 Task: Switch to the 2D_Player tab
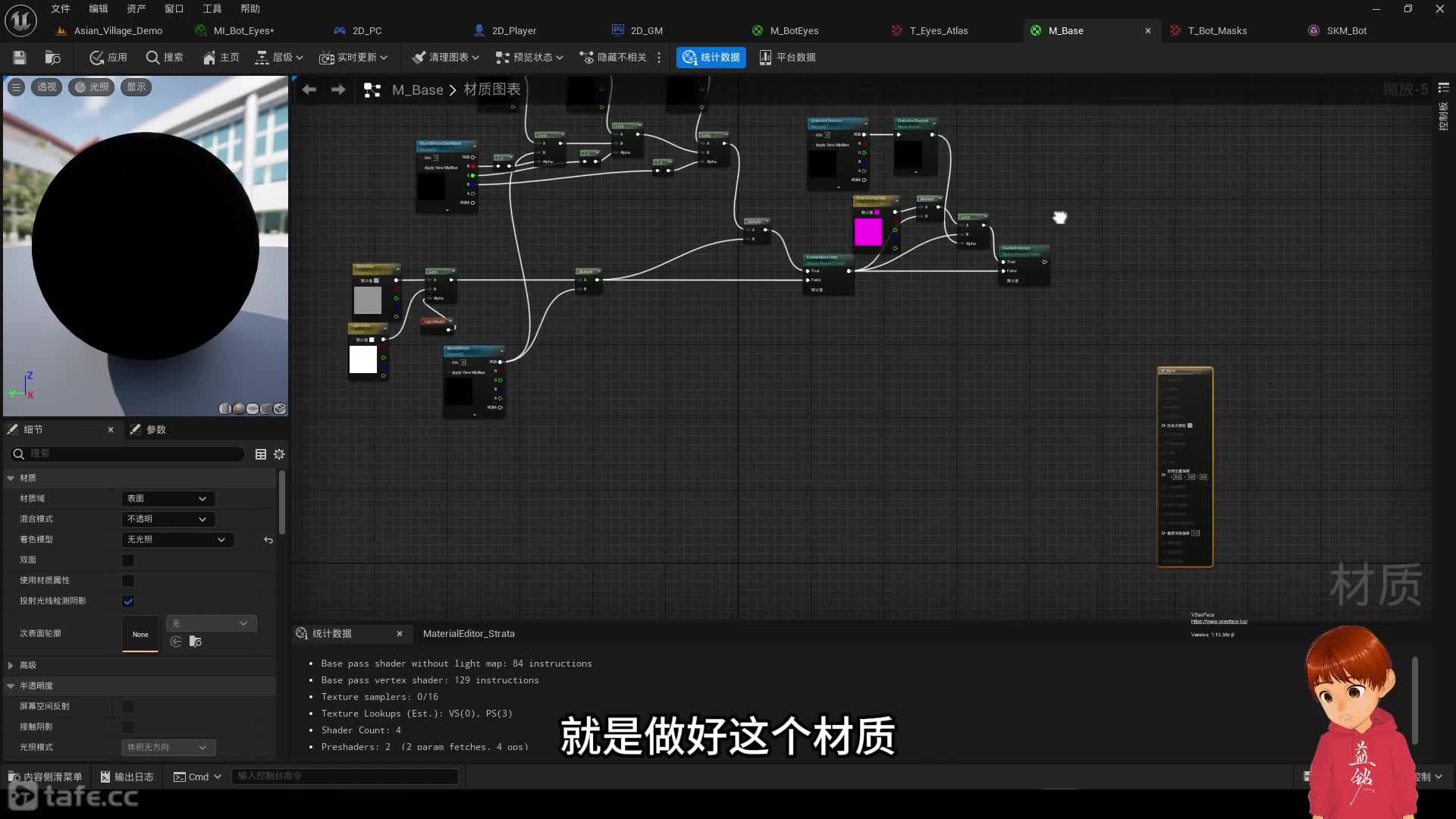click(x=505, y=31)
